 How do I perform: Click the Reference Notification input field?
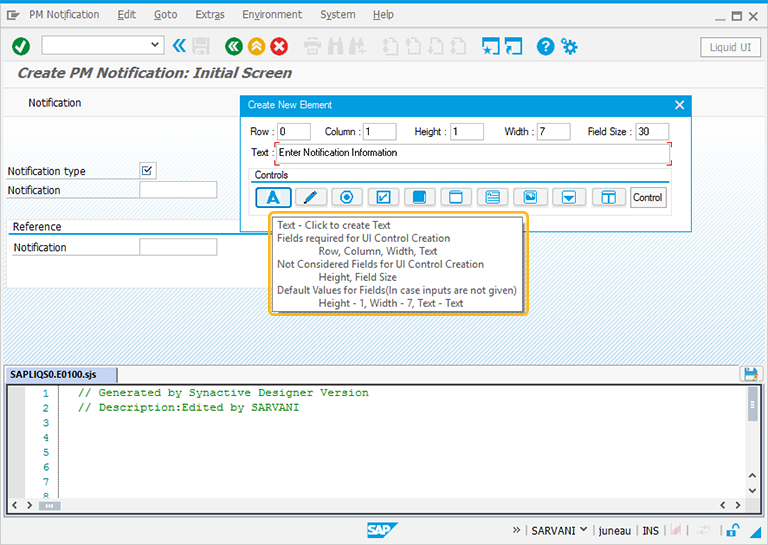178,247
